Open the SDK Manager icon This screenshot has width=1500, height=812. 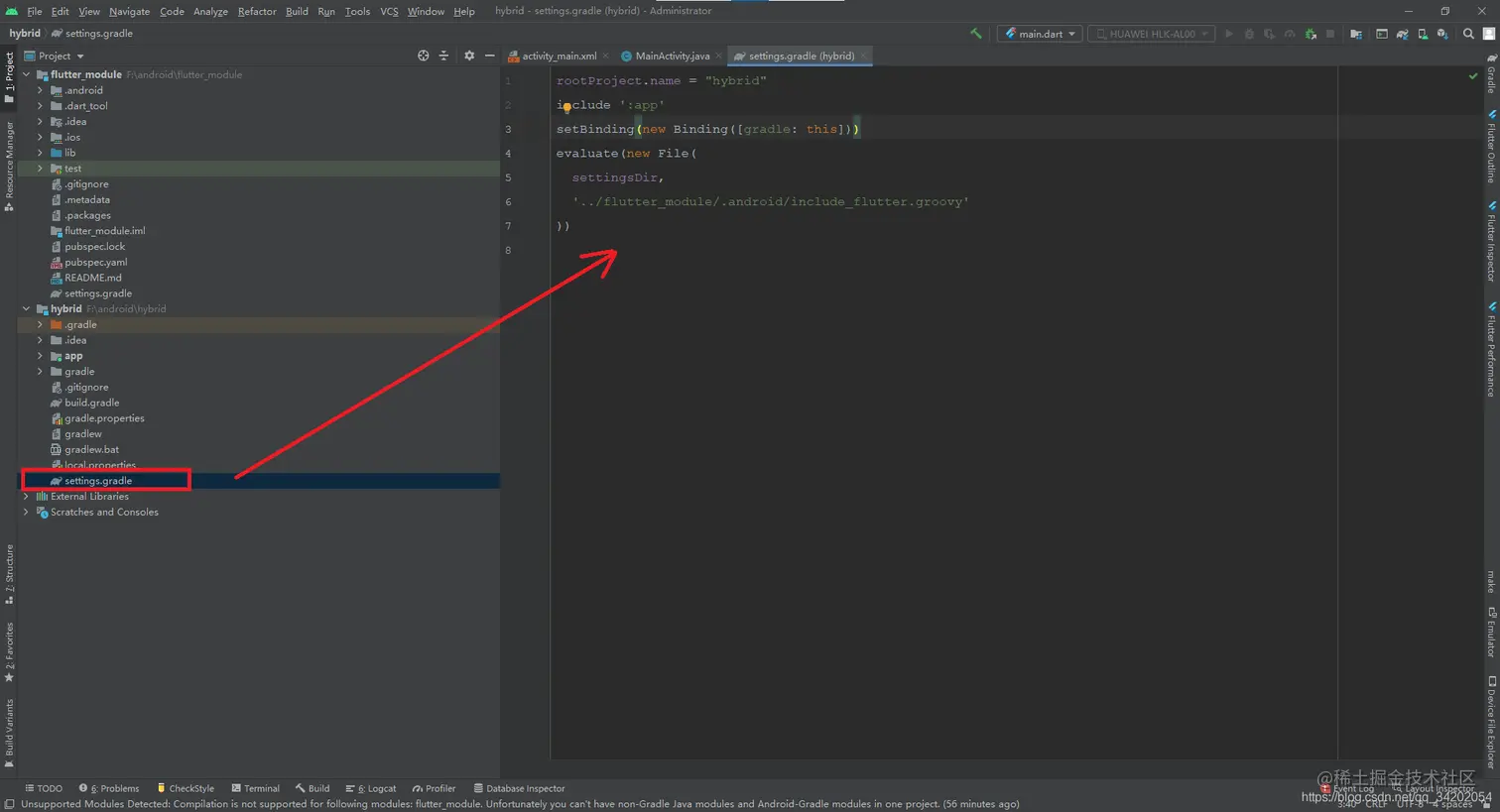click(x=1442, y=34)
